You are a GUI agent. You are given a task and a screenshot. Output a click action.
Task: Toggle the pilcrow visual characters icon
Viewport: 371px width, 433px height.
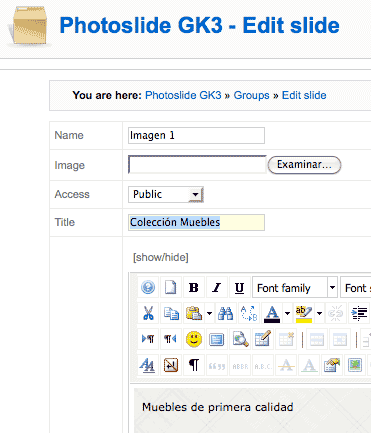(x=194, y=365)
